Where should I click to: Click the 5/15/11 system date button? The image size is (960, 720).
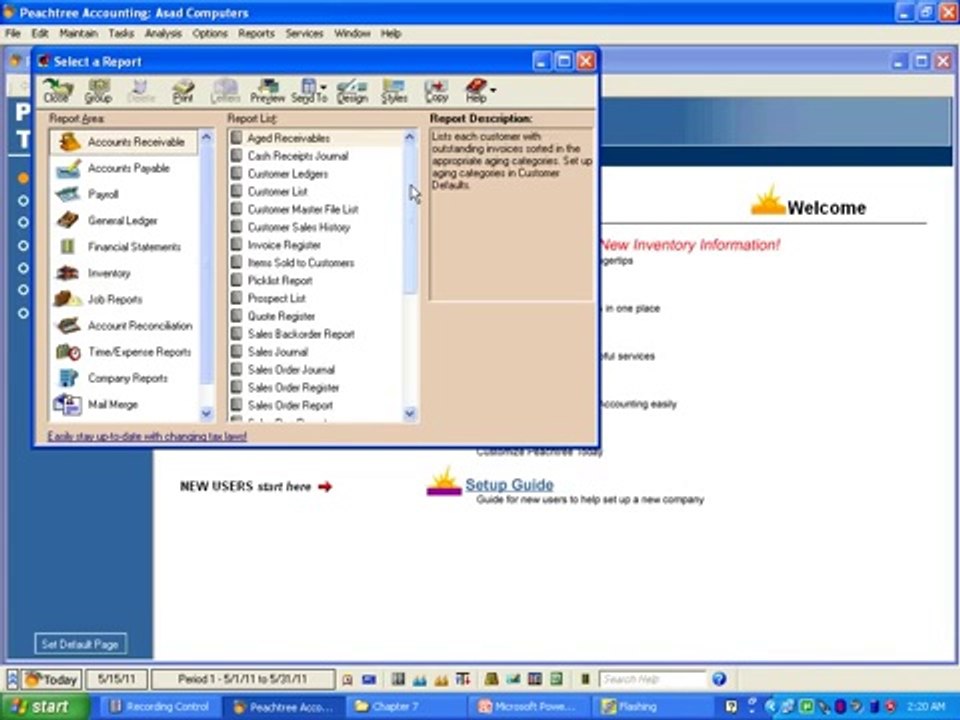(116, 680)
